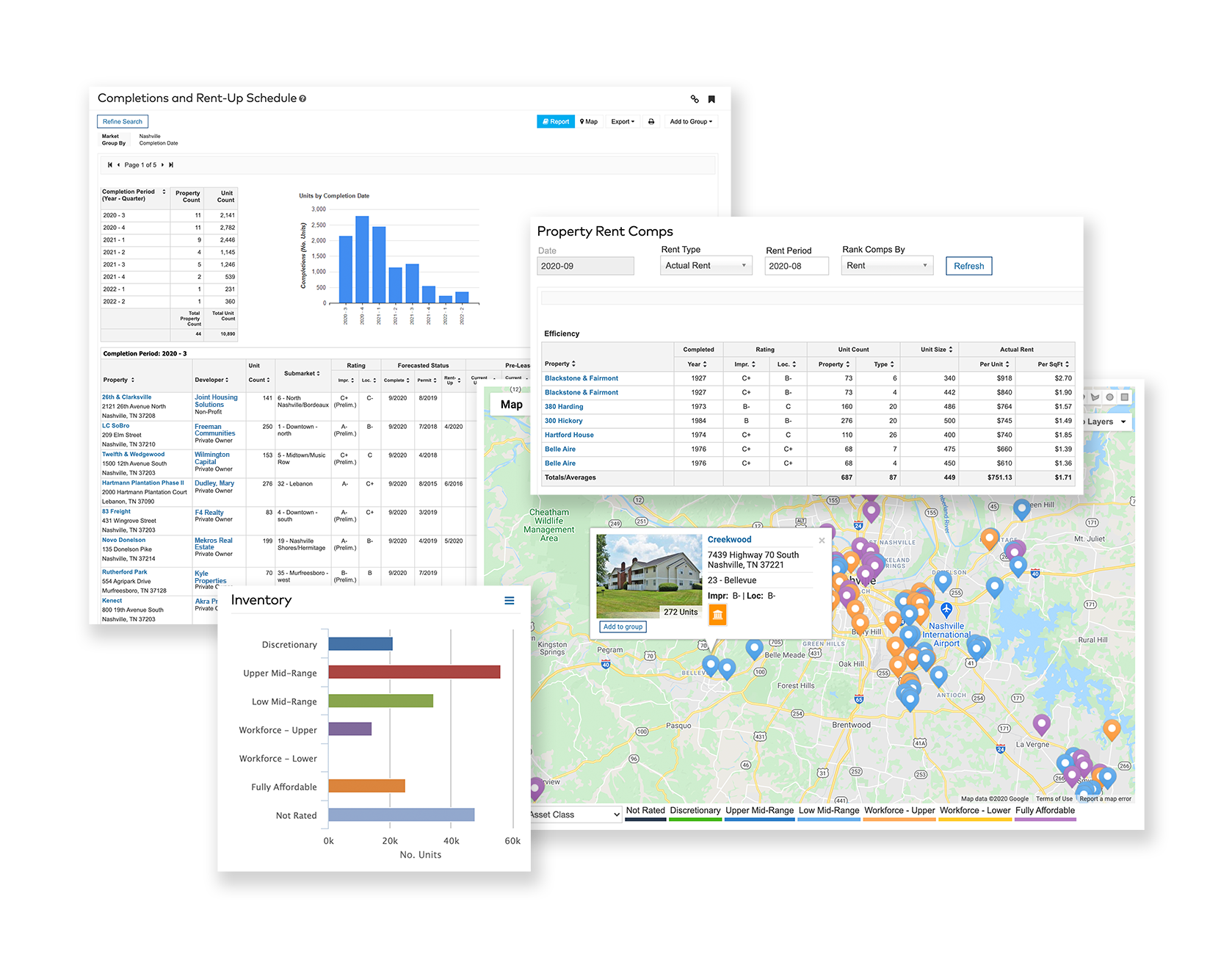Select the polygon drawing tool on map
This screenshot has height=957, width=1232.
coord(1095,397)
